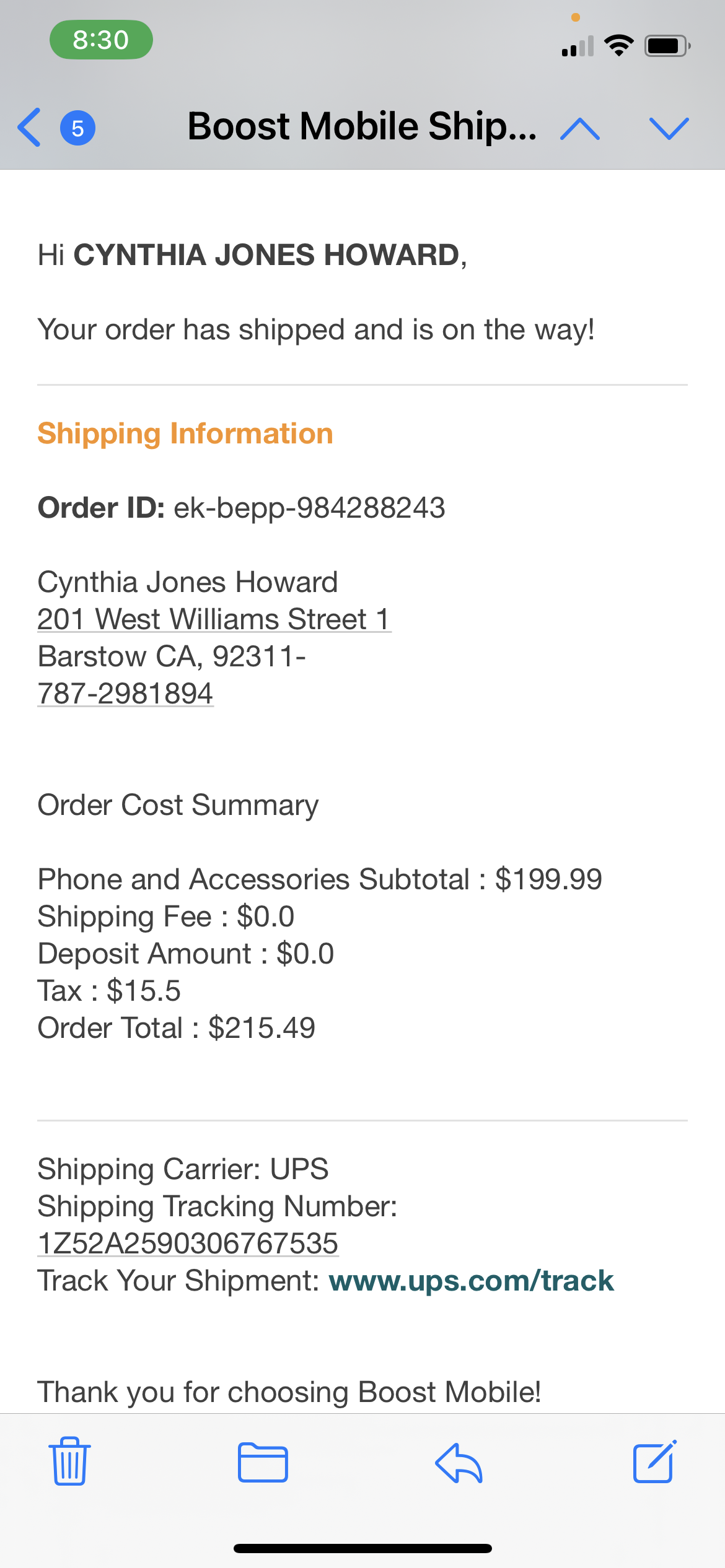Move email using the folder icon
The image size is (725, 1568).
pyautogui.click(x=263, y=1462)
